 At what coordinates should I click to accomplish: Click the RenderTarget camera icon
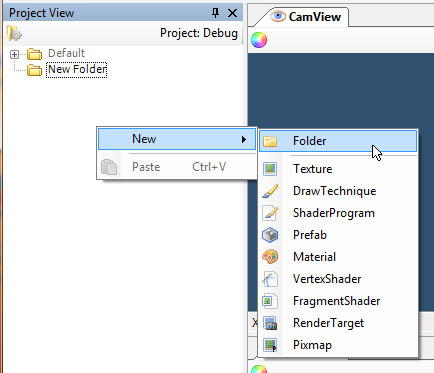270,323
